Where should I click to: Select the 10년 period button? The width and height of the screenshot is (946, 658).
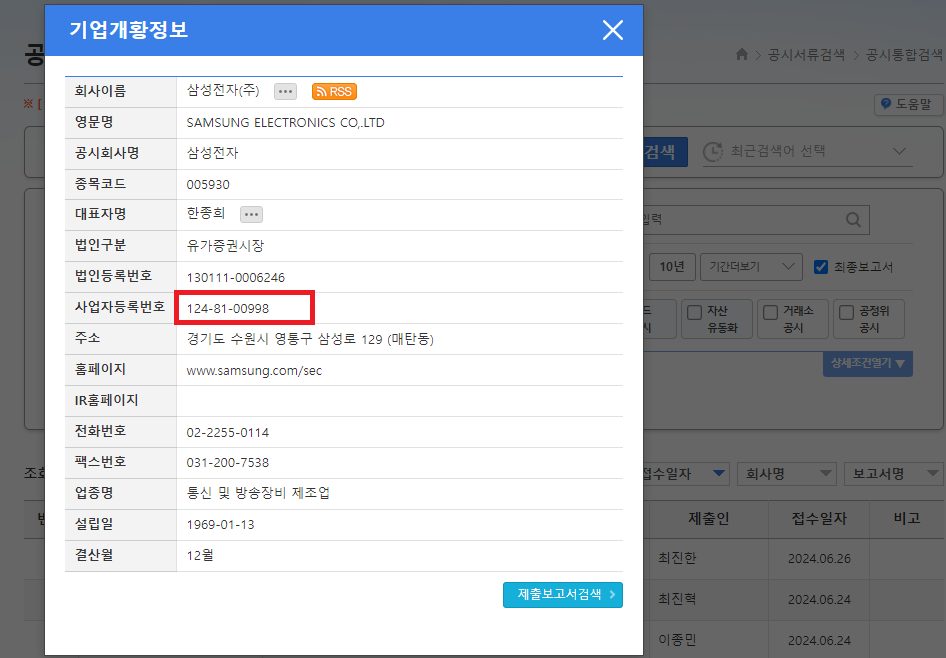(672, 267)
